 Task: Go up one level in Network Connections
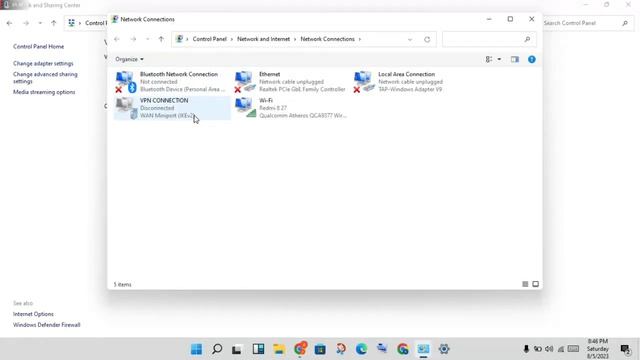(161, 39)
